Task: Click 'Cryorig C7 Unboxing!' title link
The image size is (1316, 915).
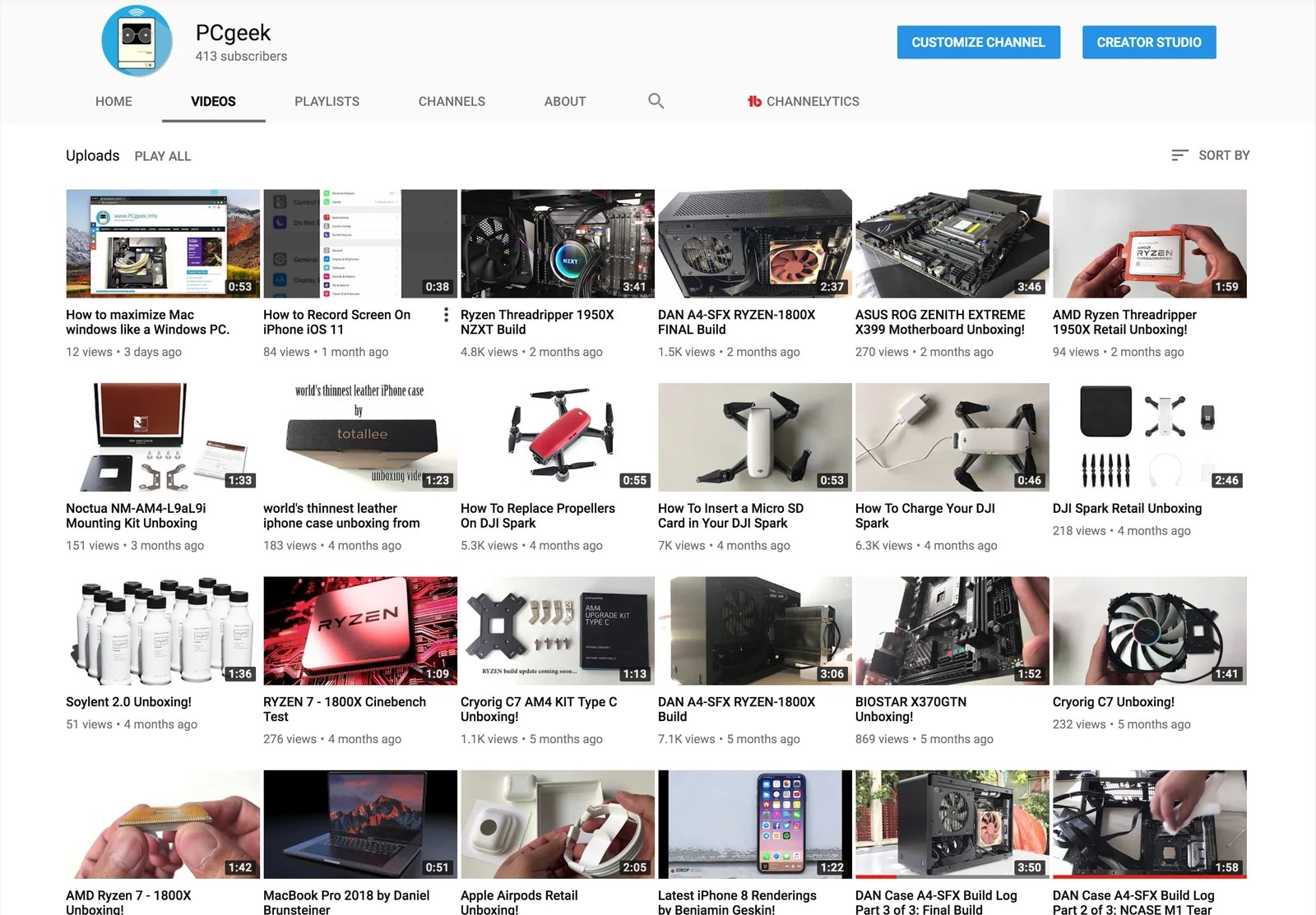Action: 1114,702
